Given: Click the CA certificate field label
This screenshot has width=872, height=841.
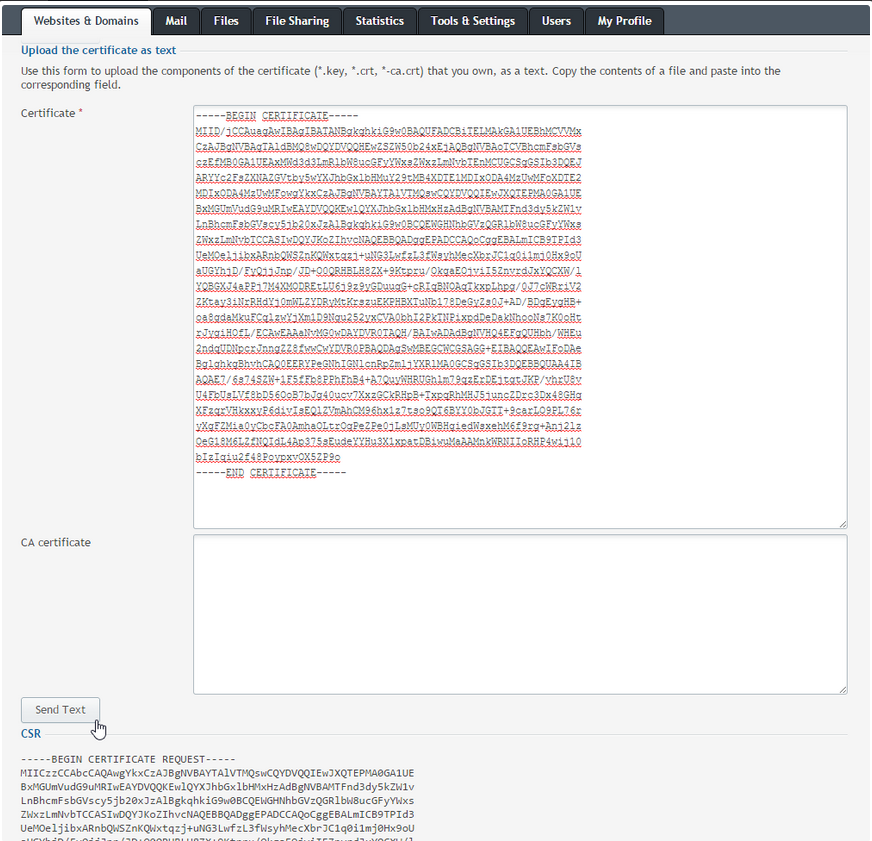Looking at the screenshot, I should coord(56,543).
